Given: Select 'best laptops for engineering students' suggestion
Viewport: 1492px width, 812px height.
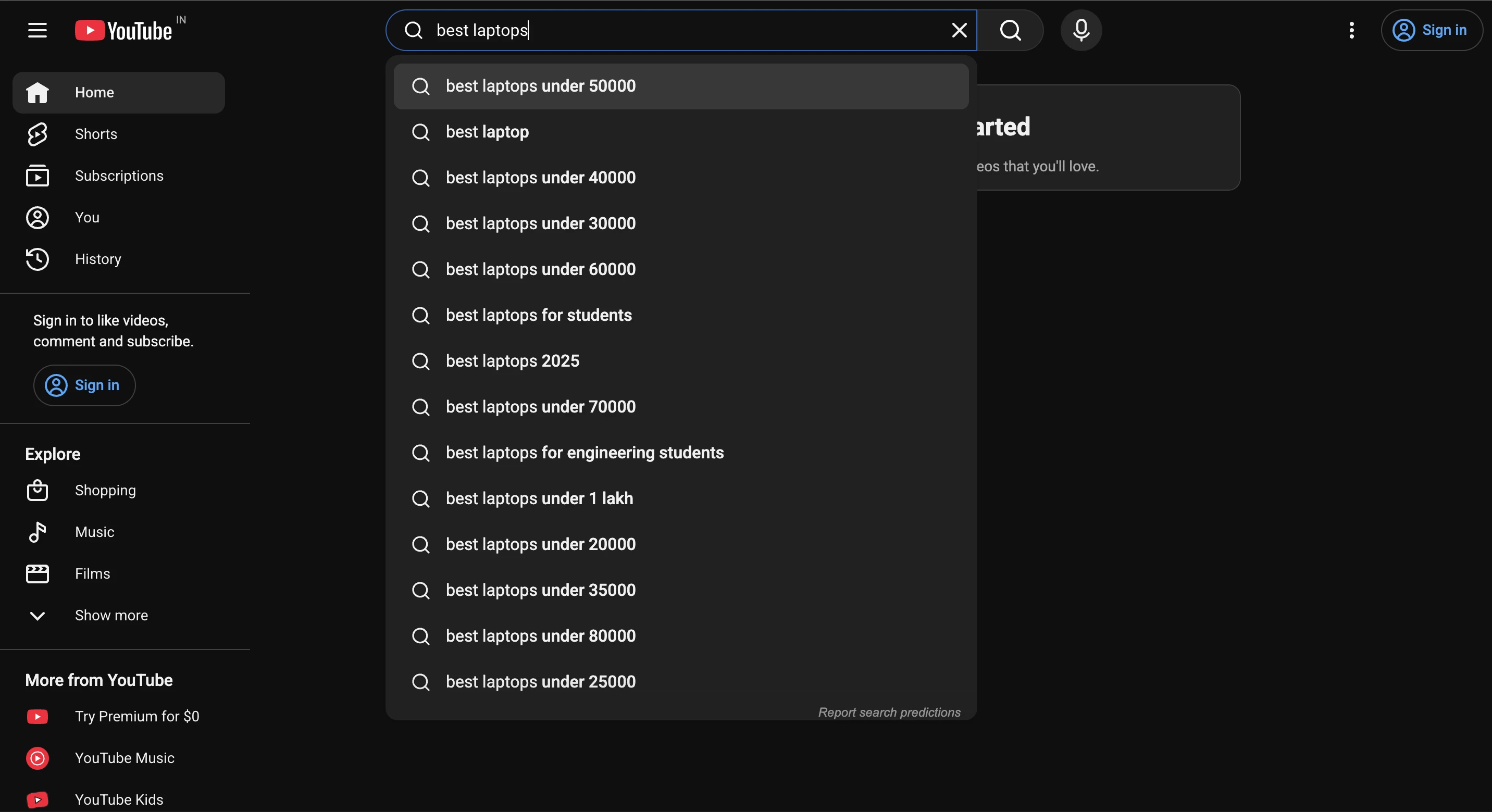Looking at the screenshot, I should (x=681, y=452).
